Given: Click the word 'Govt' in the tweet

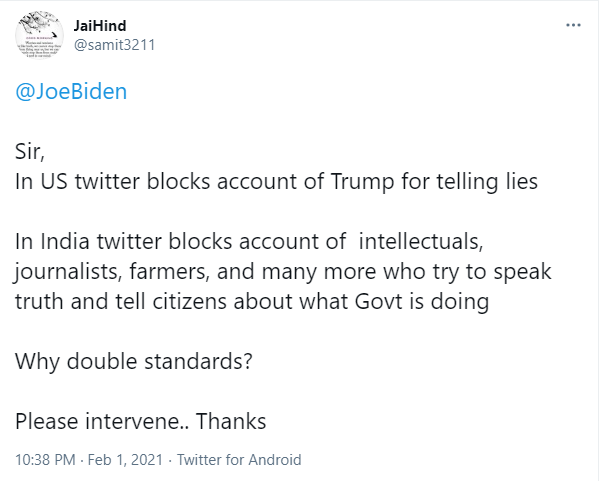Looking at the screenshot, I should click(379, 302).
